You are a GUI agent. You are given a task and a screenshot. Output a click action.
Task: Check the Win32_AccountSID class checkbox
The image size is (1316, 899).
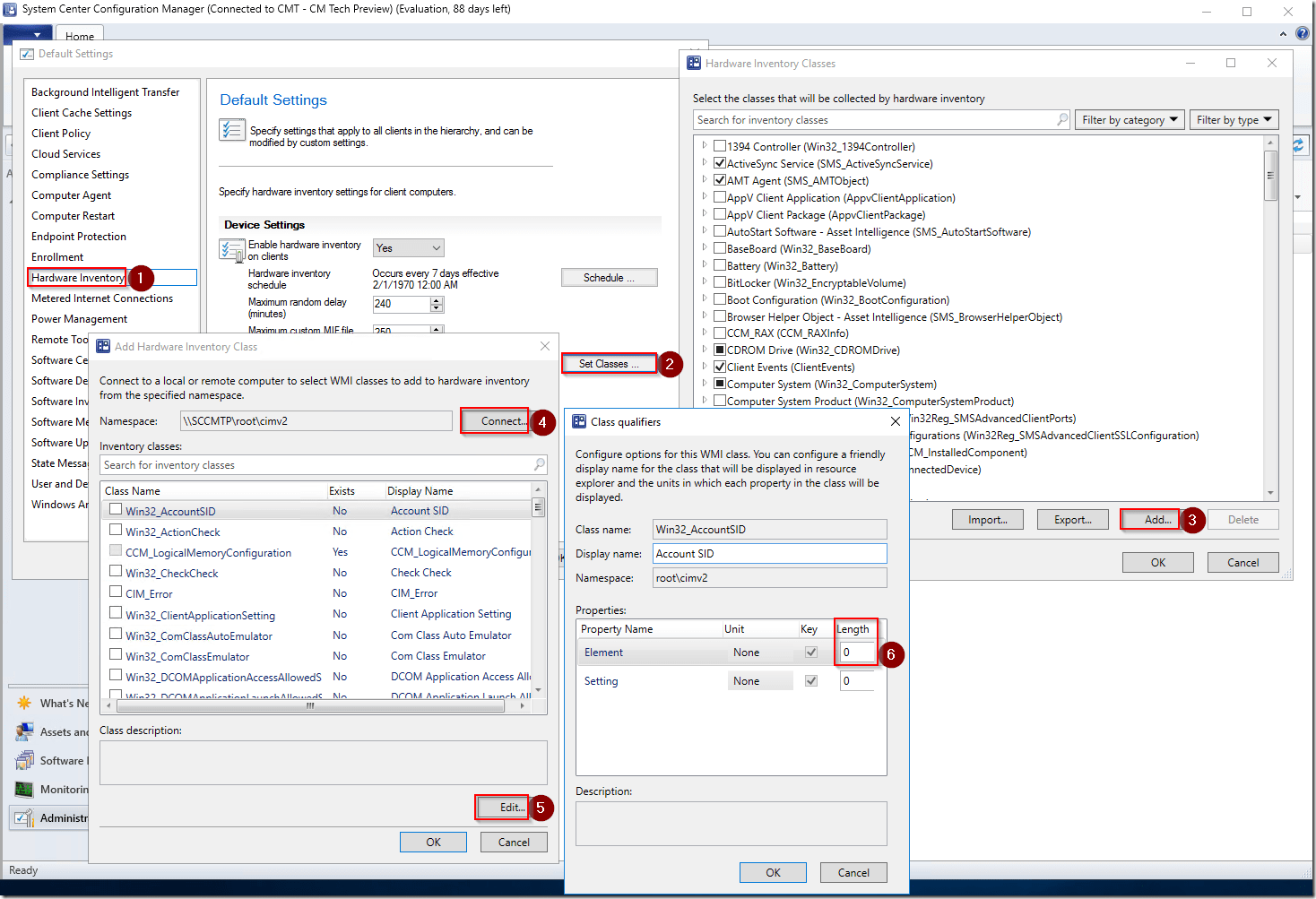click(116, 509)
